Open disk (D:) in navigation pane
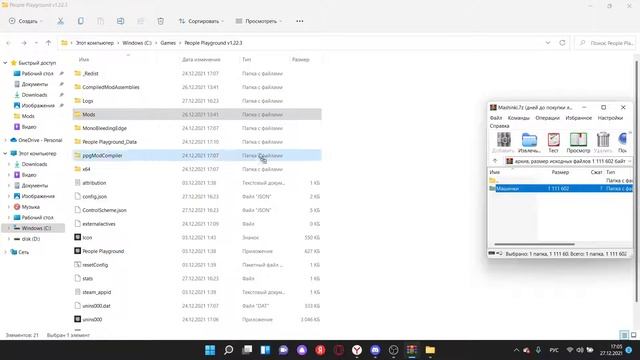The width and height of the screenshot is (640, 360). [31, 239]
